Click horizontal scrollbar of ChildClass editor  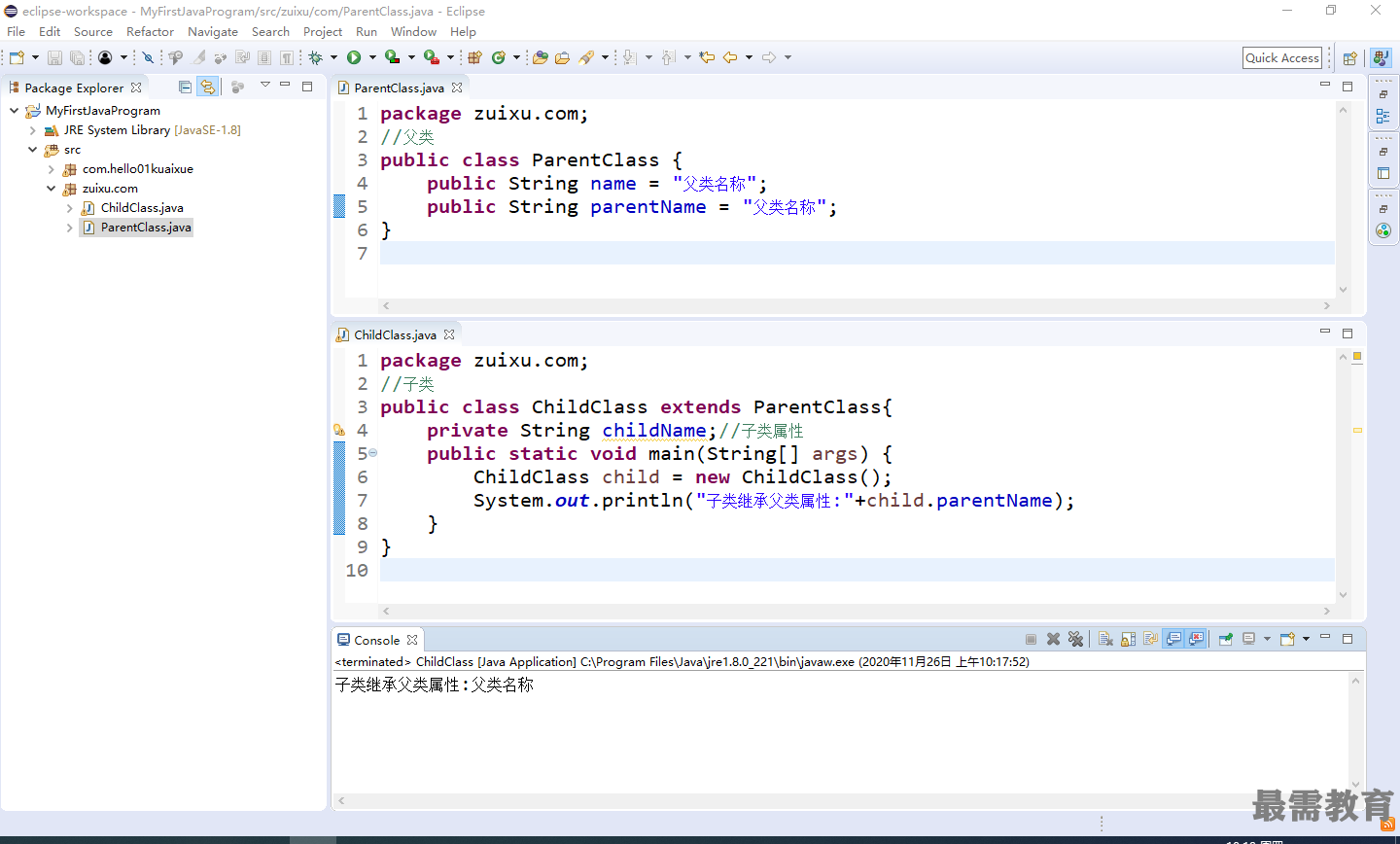click(856, 611)
